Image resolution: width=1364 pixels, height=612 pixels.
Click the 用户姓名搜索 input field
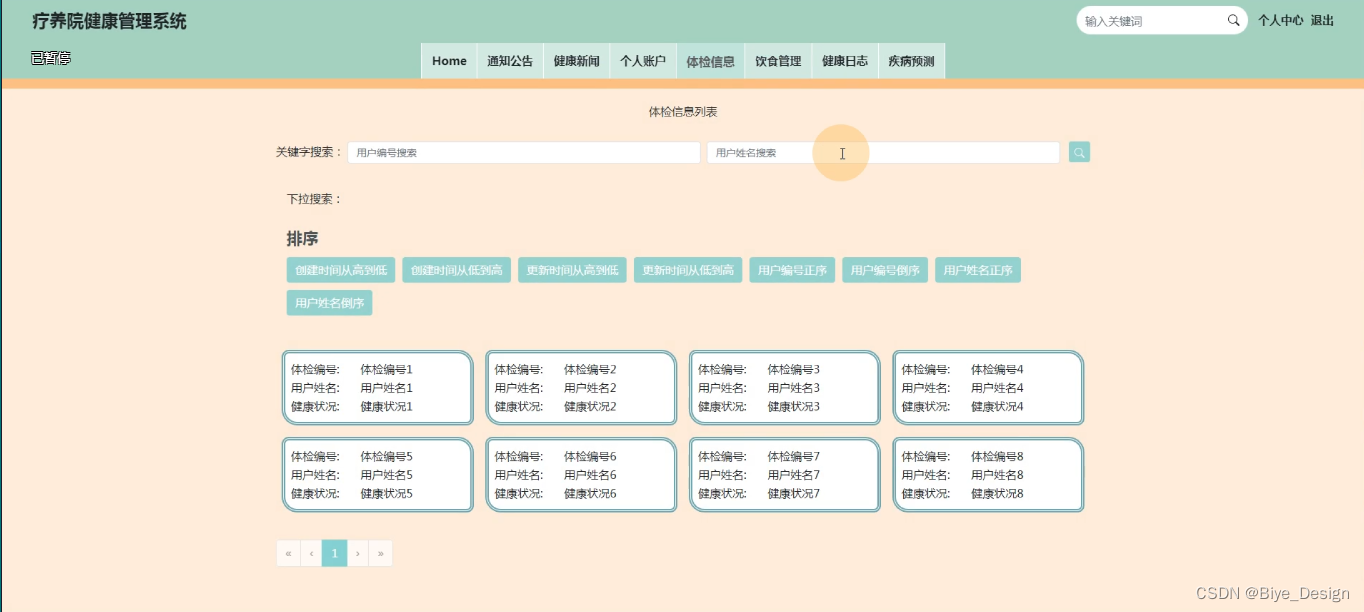click(883, 153)
